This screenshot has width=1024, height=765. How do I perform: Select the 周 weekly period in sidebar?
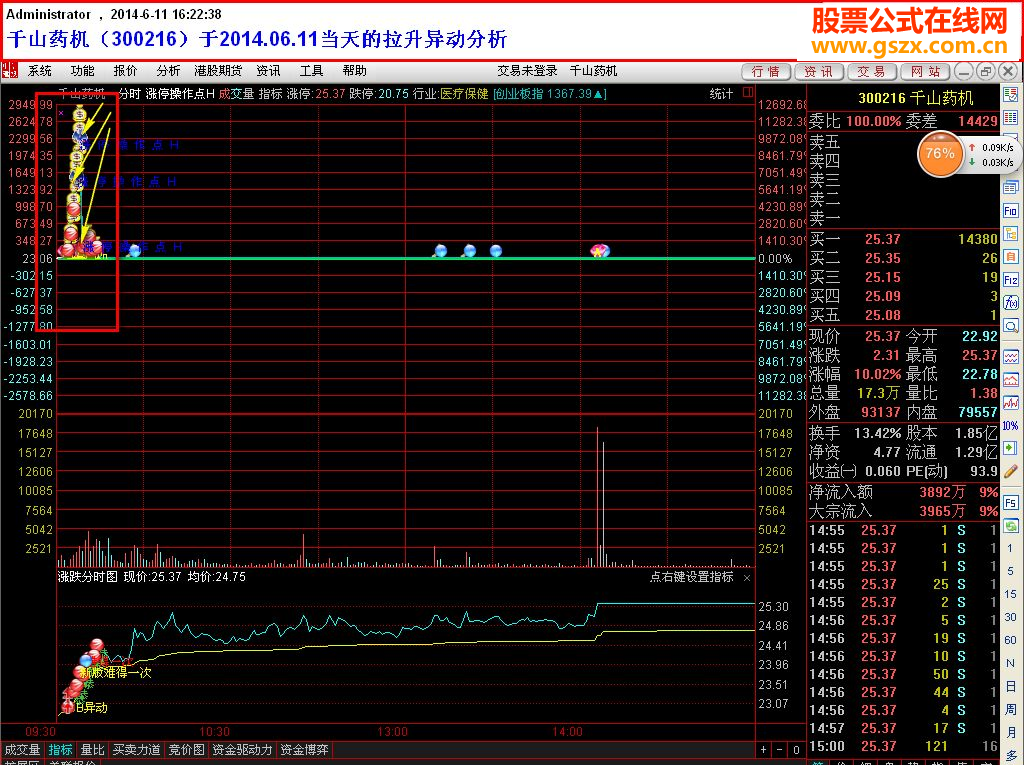point(1010,709)
